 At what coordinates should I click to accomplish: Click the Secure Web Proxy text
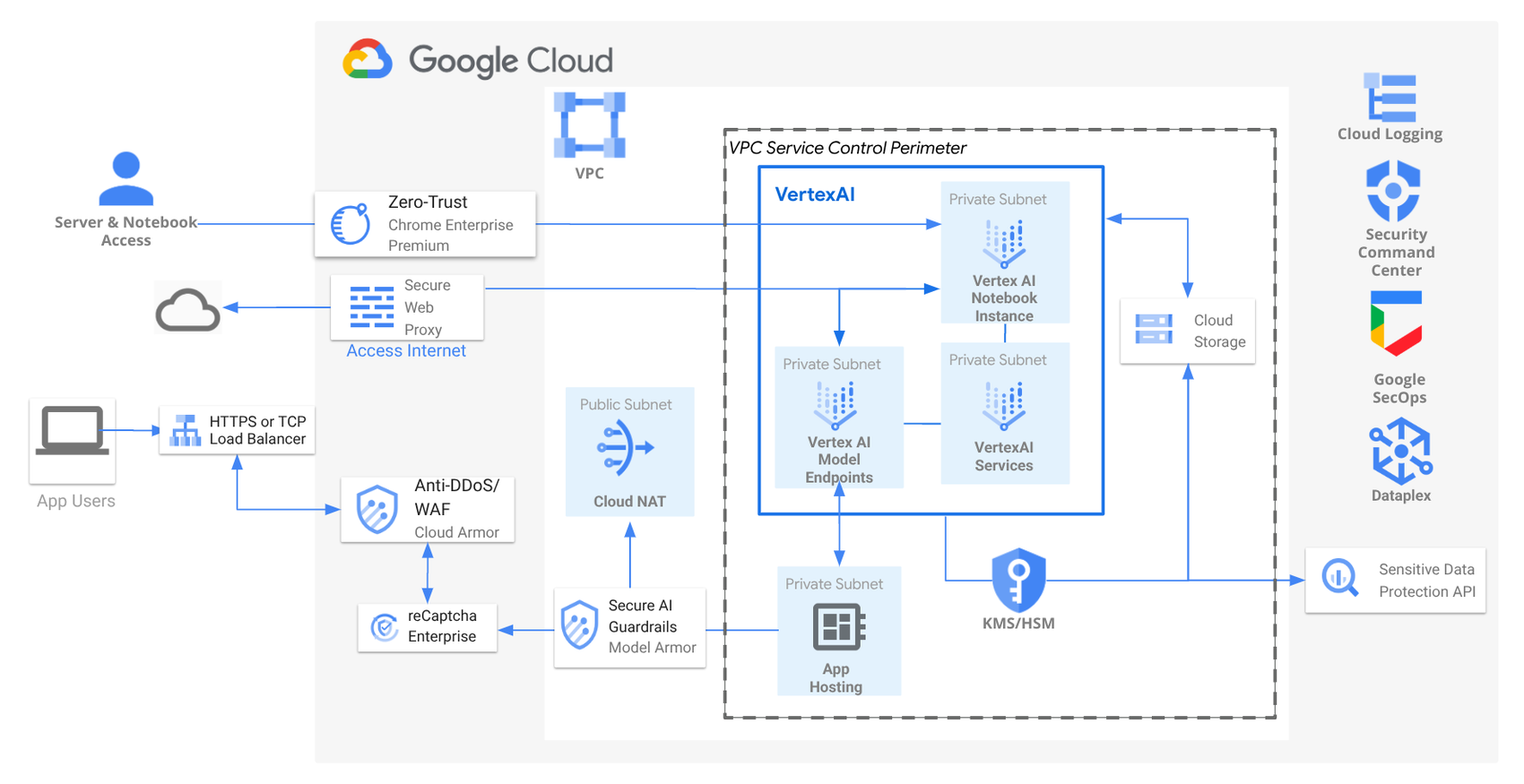[x=428, y=307]
